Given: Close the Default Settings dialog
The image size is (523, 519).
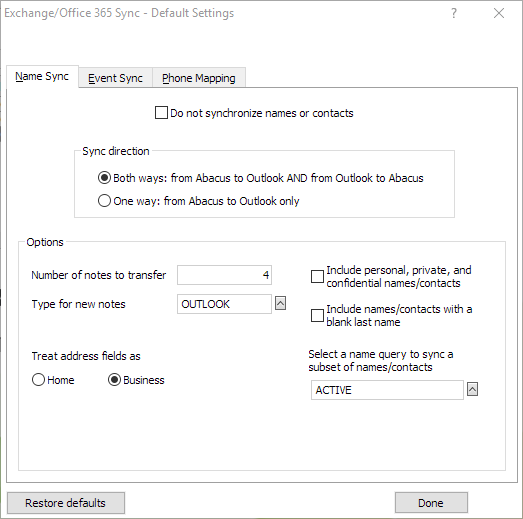Looking at the screenshot, I should 499,13.
